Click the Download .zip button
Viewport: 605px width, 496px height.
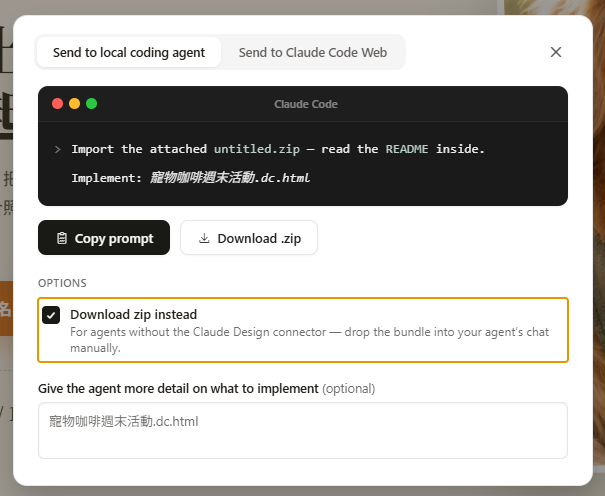coord(249,238)
